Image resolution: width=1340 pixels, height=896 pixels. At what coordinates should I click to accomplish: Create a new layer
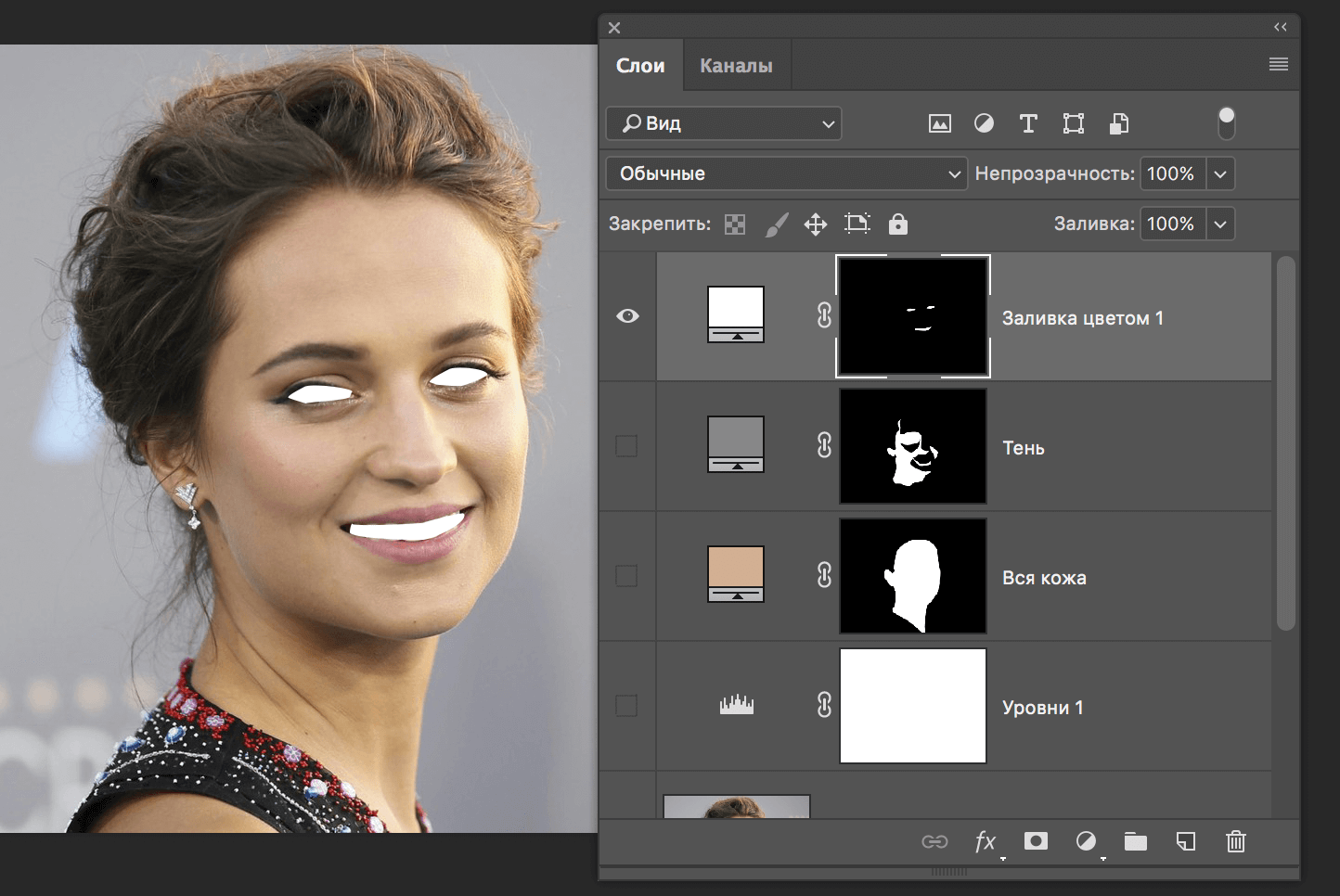coord(1185,842)
